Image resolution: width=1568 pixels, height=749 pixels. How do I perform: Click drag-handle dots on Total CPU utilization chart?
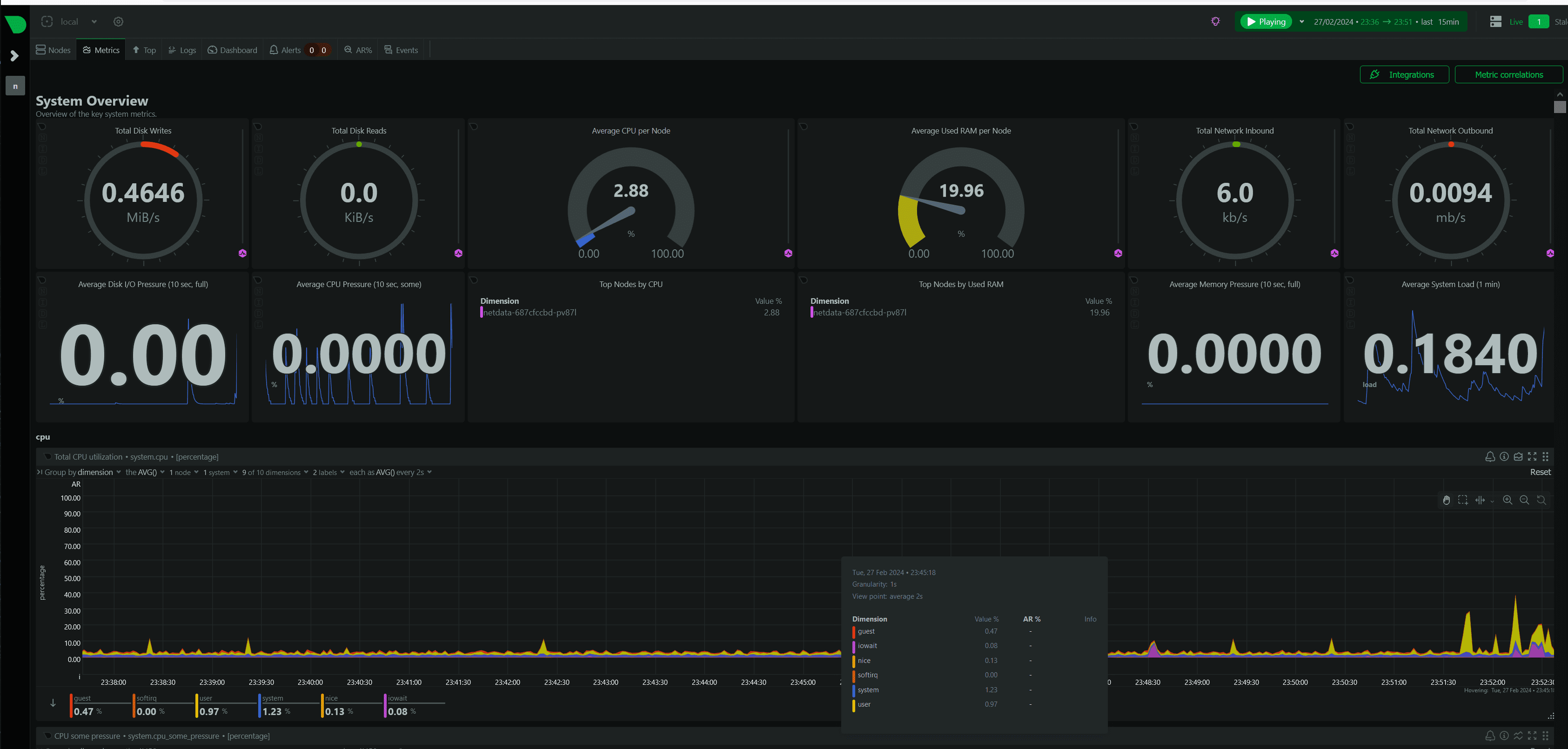coord(1546,456)
